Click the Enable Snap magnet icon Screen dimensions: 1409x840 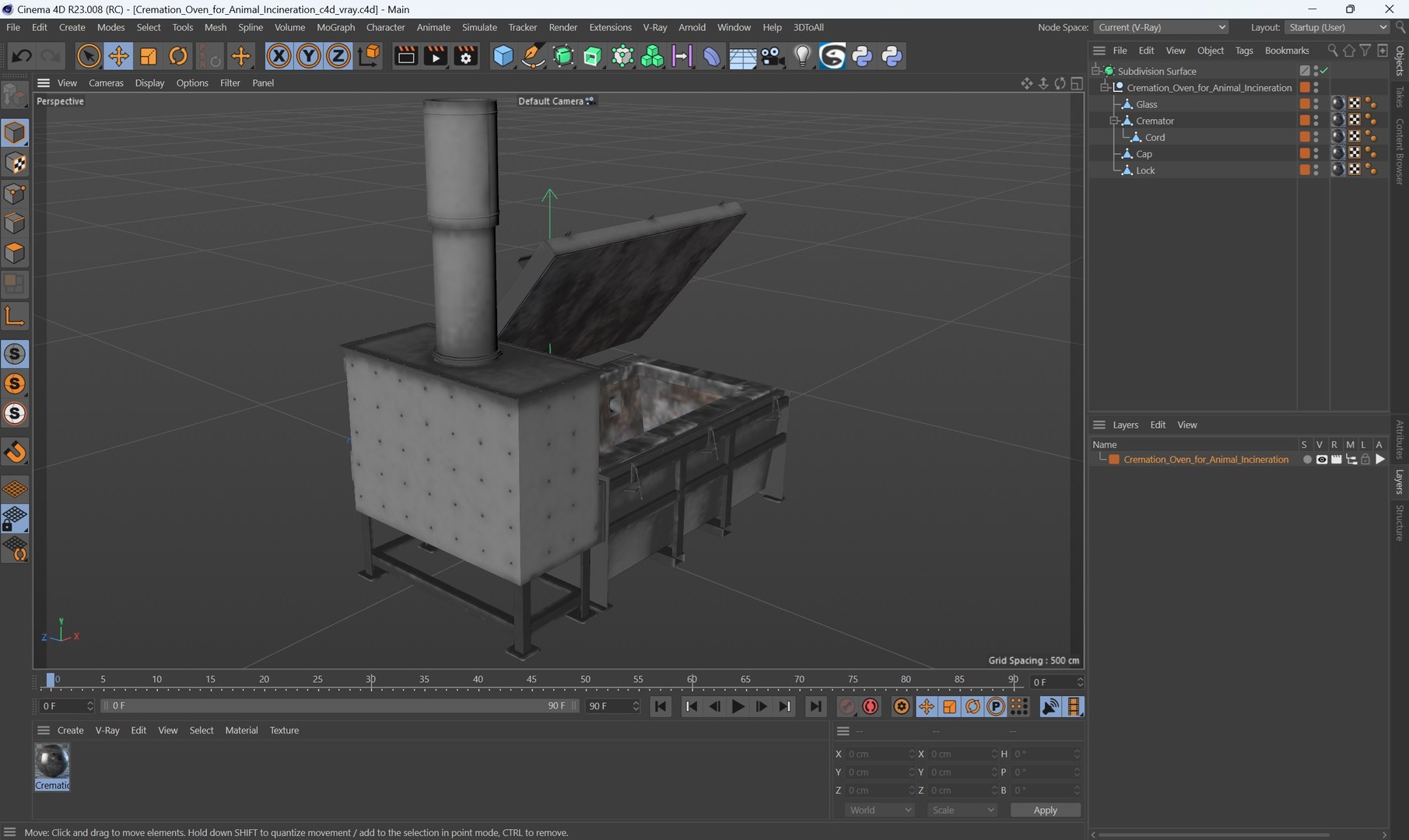pos(15,452)
